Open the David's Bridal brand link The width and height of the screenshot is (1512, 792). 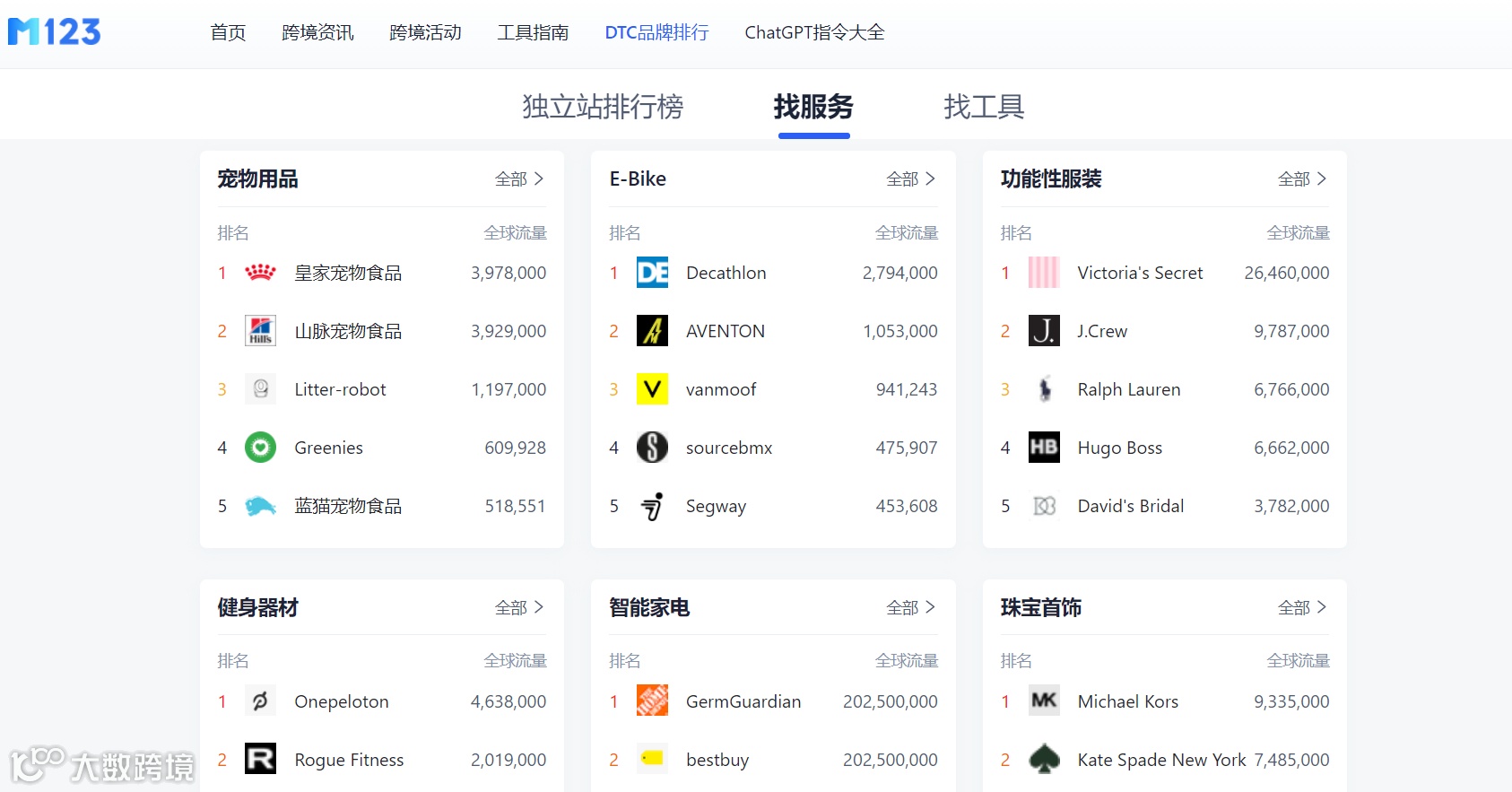coord(1131,506)
